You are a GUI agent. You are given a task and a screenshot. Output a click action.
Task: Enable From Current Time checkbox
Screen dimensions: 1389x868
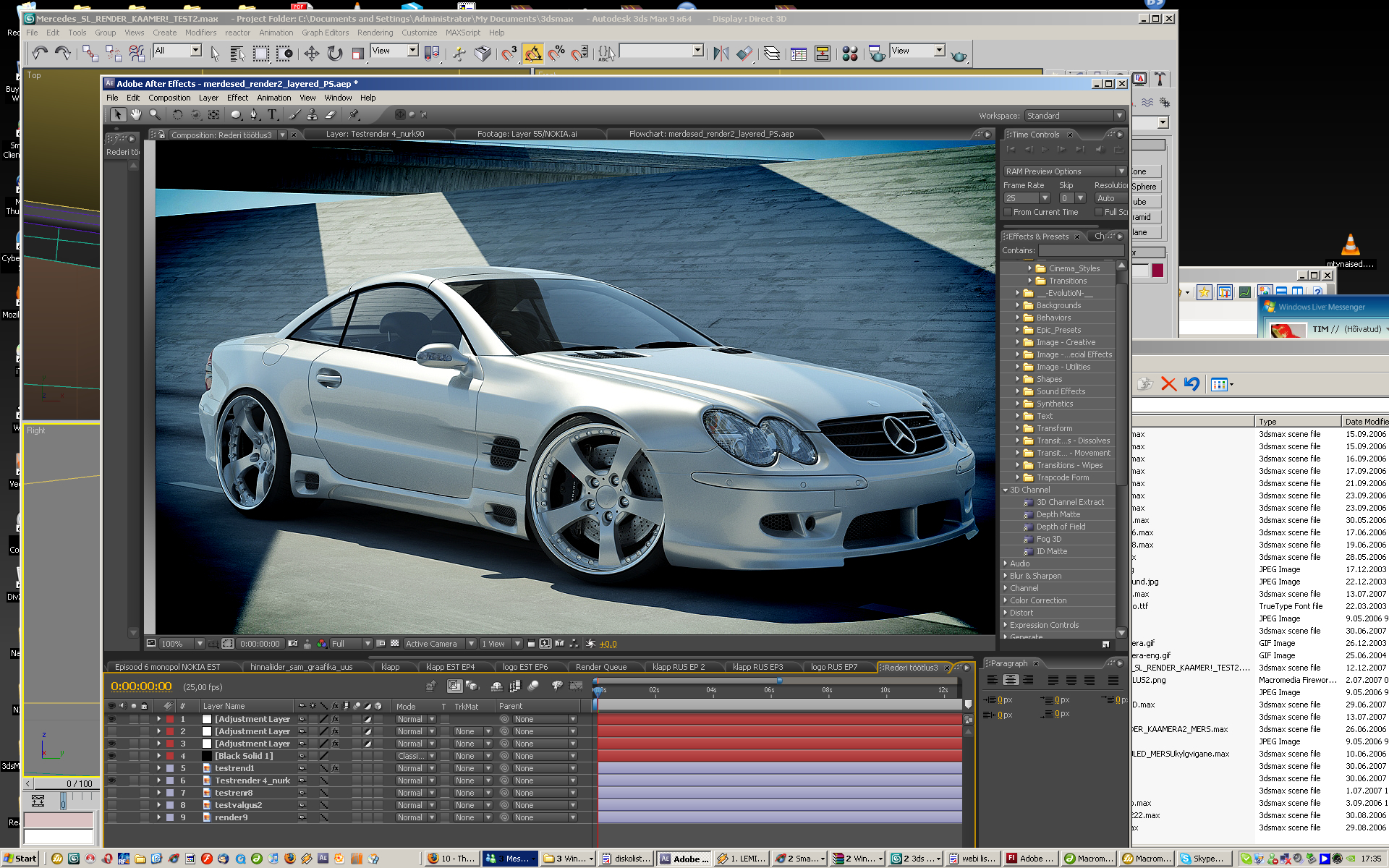coord(1008,212)
